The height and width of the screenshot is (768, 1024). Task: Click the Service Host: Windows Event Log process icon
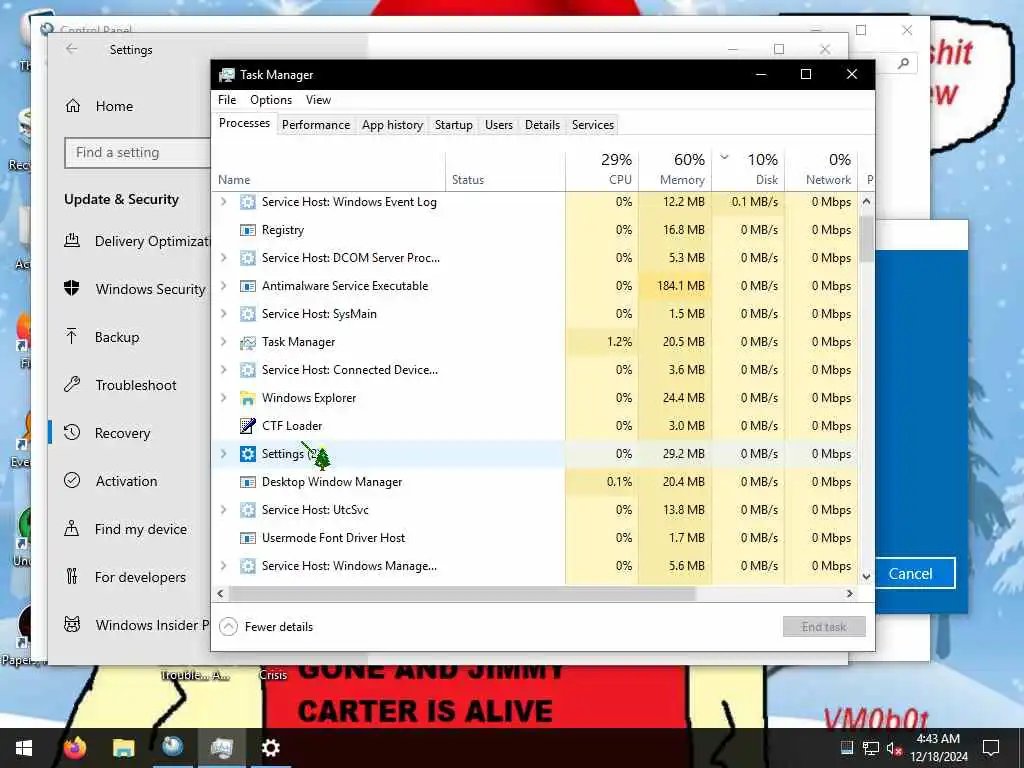point(248,202)
